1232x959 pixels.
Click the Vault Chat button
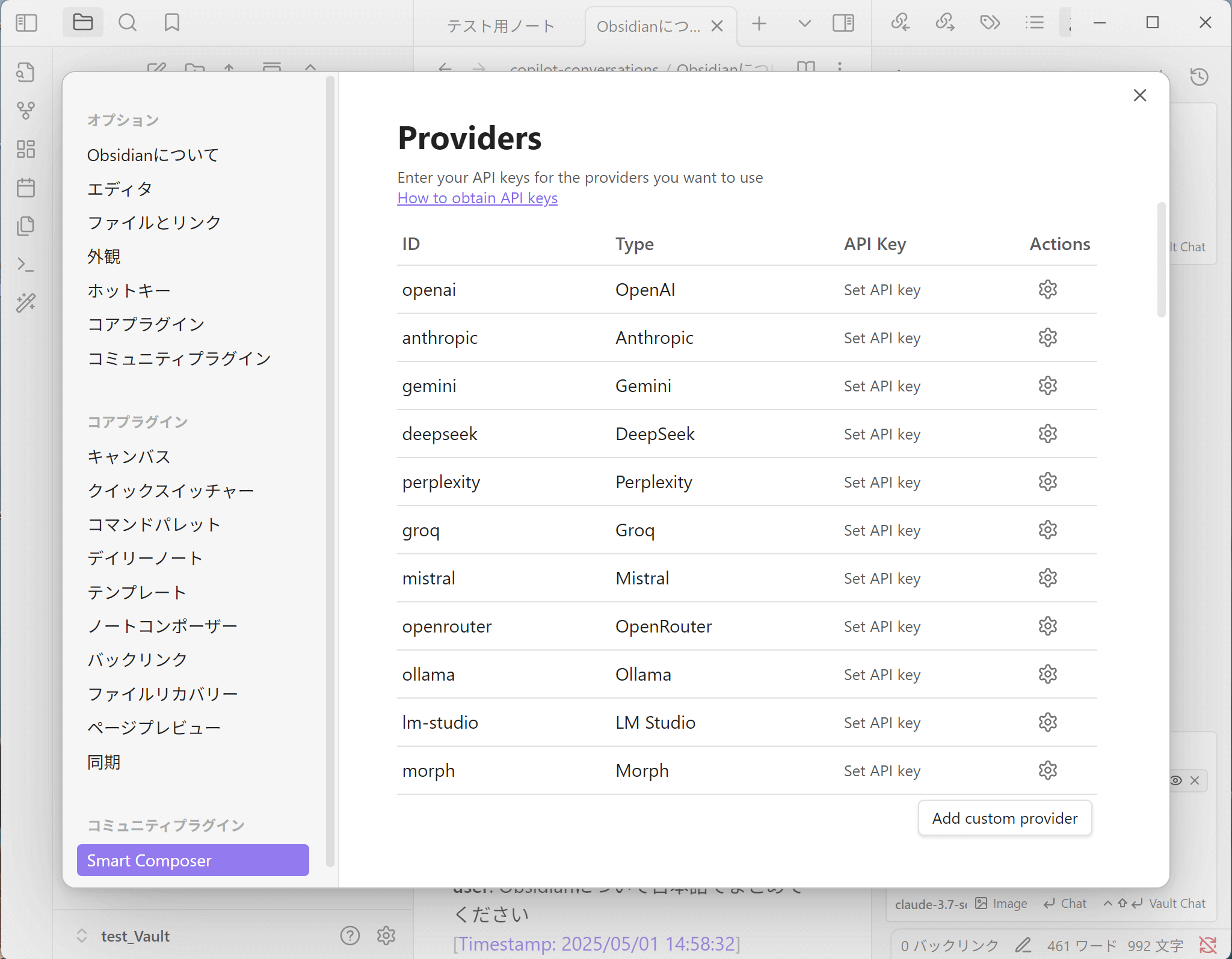coord(1155,903)
